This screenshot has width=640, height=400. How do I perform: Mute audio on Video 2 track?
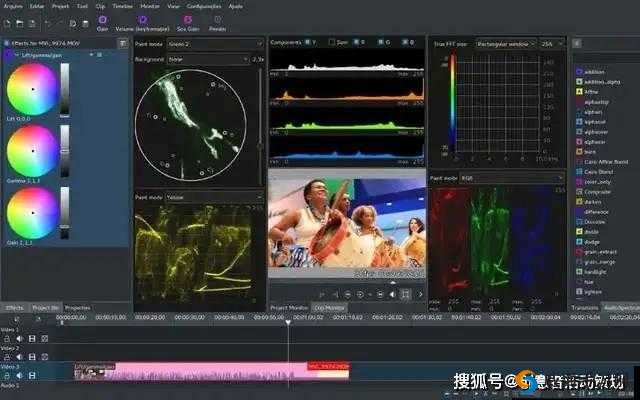19,357
